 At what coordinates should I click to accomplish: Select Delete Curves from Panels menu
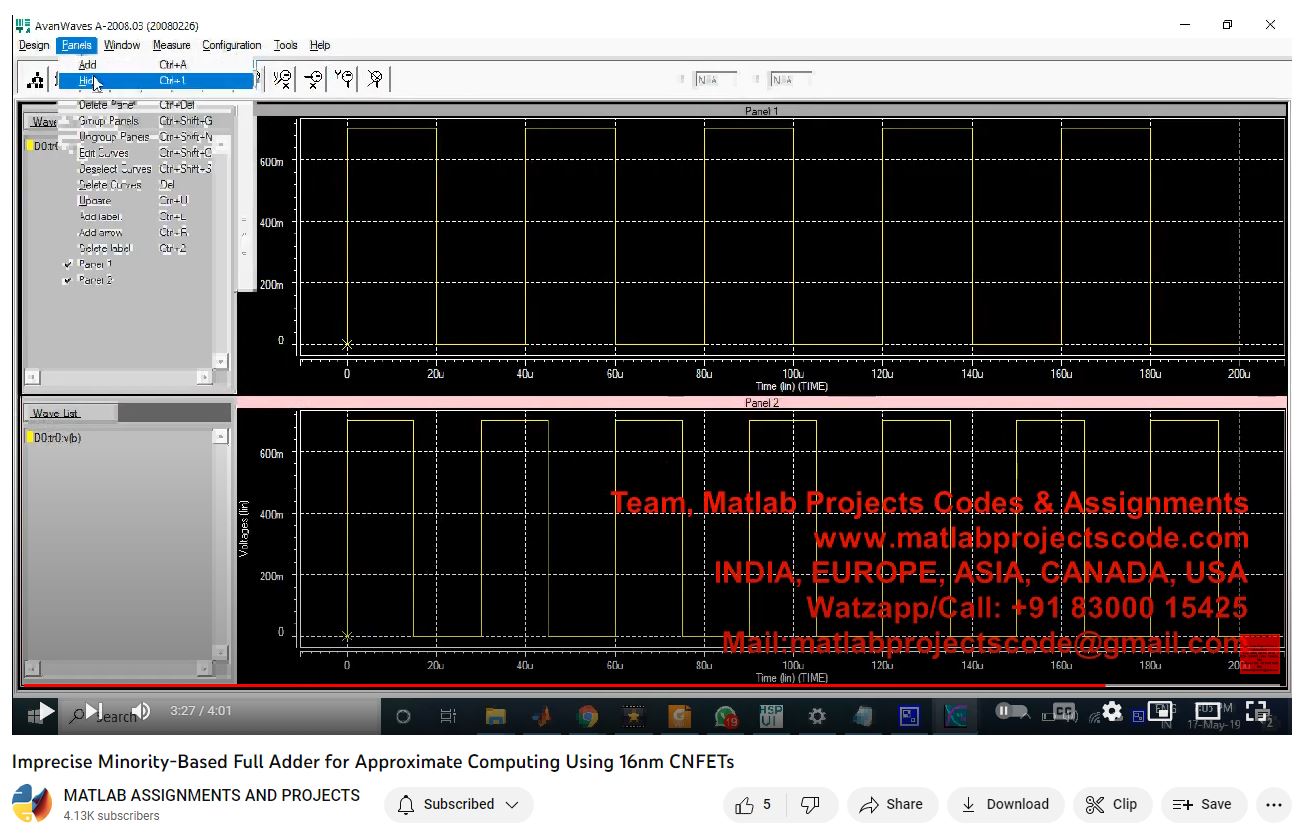point(110,185)
